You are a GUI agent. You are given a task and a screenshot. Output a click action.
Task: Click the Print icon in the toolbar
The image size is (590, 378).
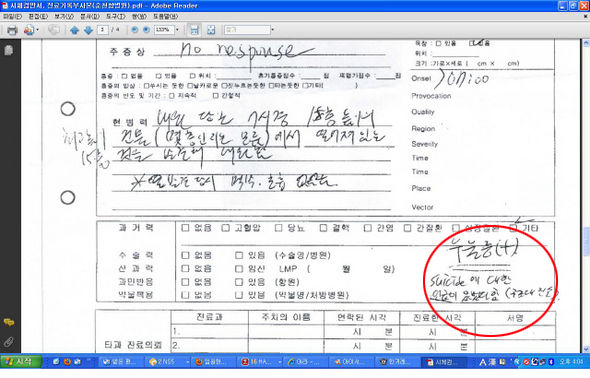12,30
